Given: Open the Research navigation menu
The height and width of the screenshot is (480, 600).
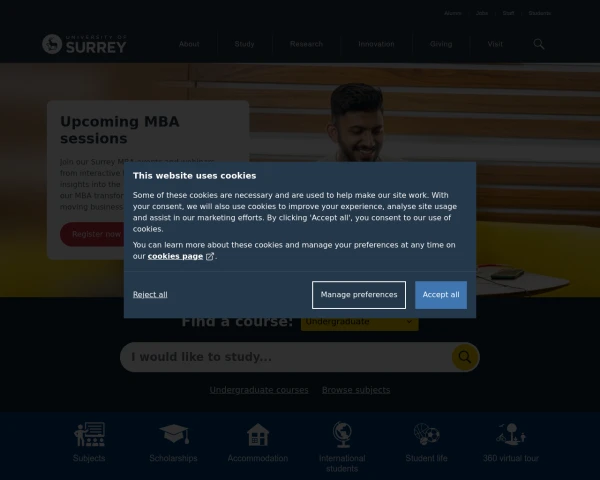Looking at the screenshot, I should coord(307,44).
